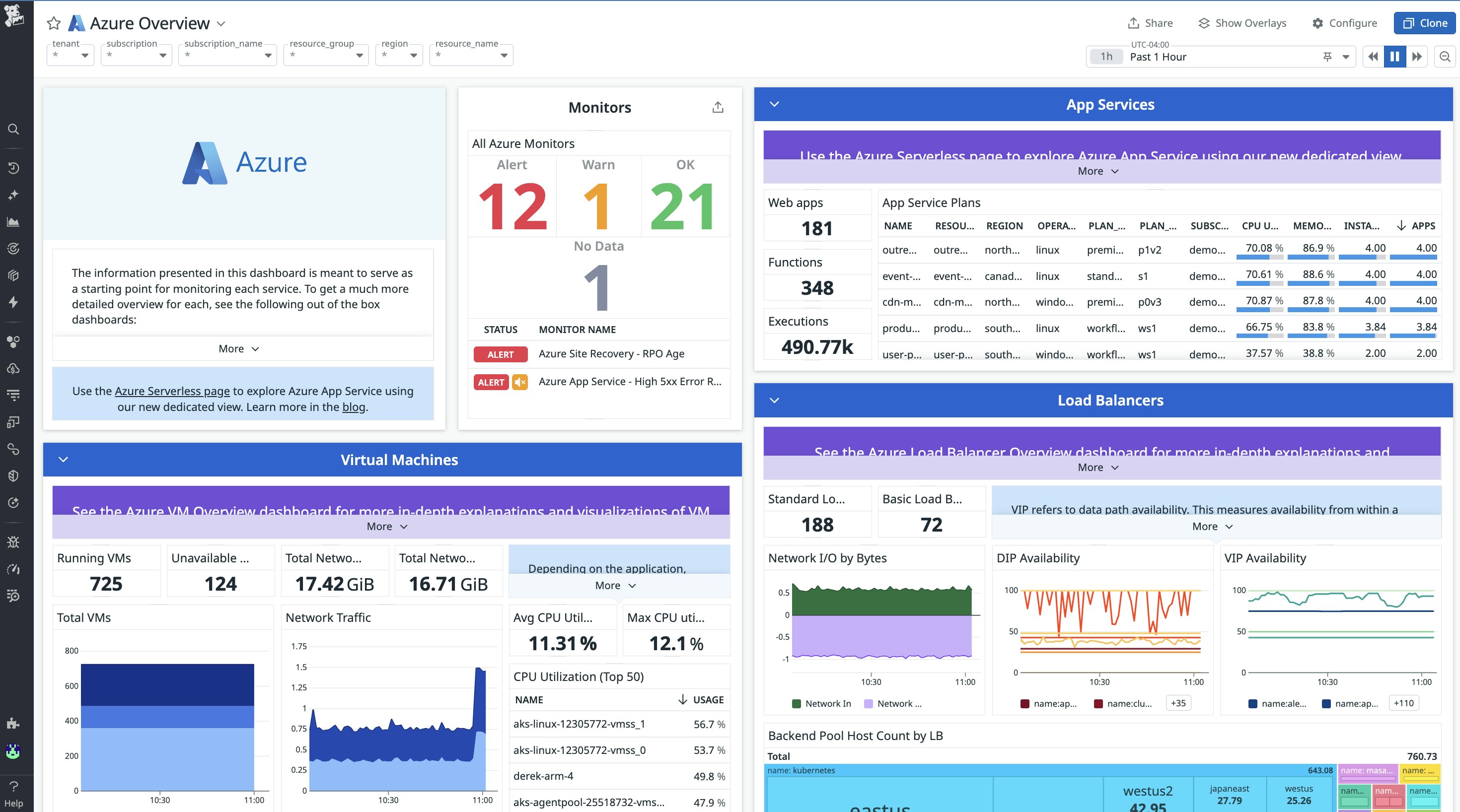This screenshot has width=1460, height=812.
Task: Open the recent history clock icon in sidebar
Action: pyautogui.click(x=13, y=168)
